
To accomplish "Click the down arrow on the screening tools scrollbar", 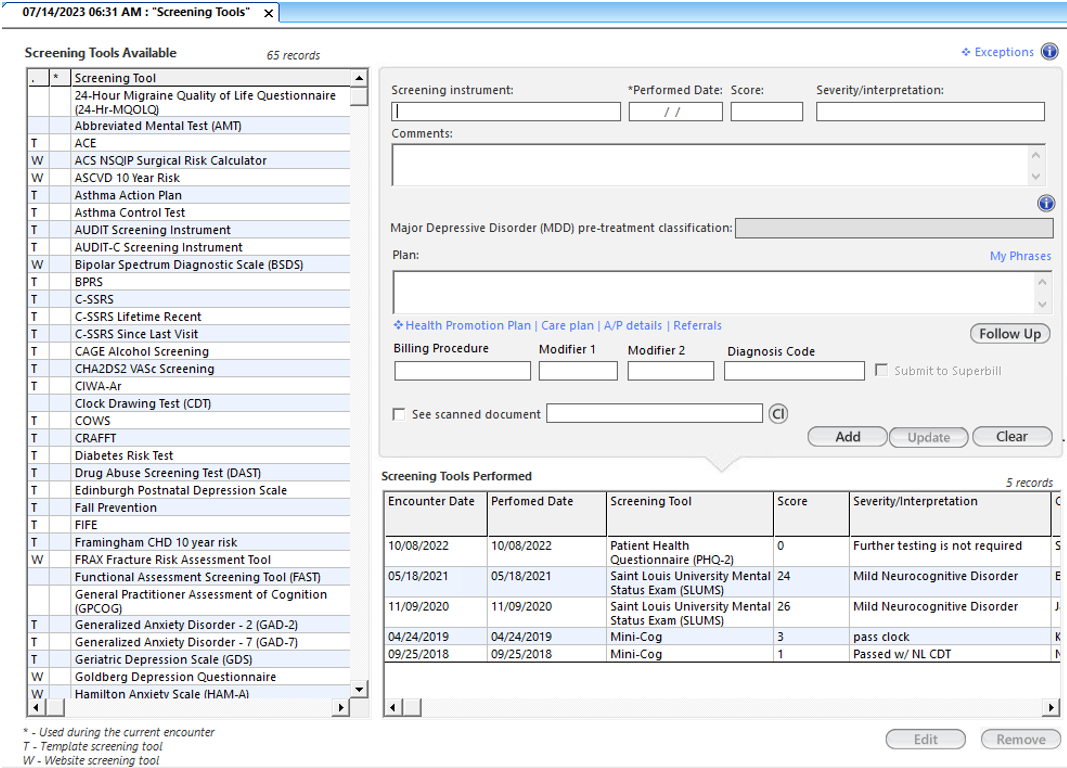I will tap(357, 689).
